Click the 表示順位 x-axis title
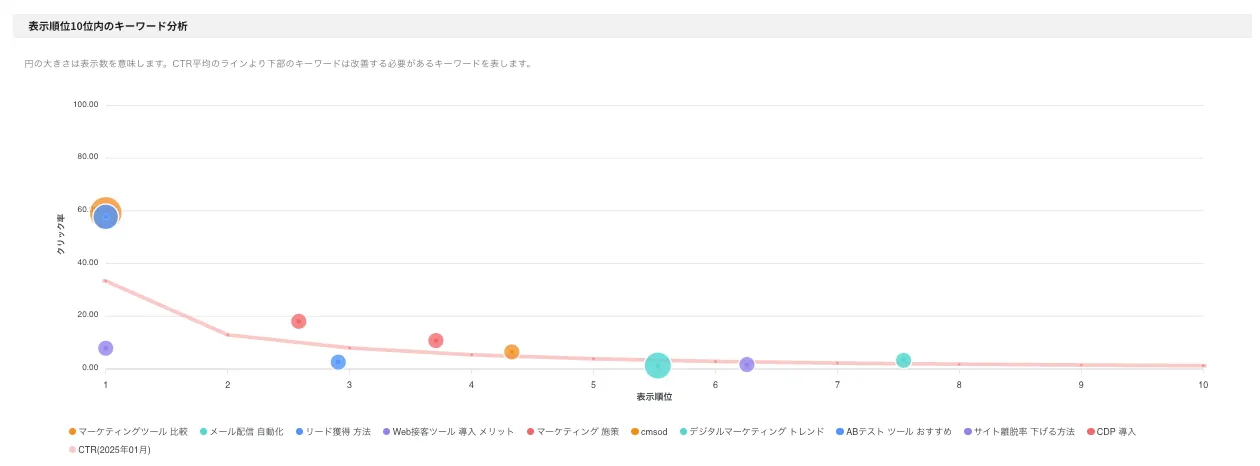This screenshot has height=466, width=1260. pos(654,397)
